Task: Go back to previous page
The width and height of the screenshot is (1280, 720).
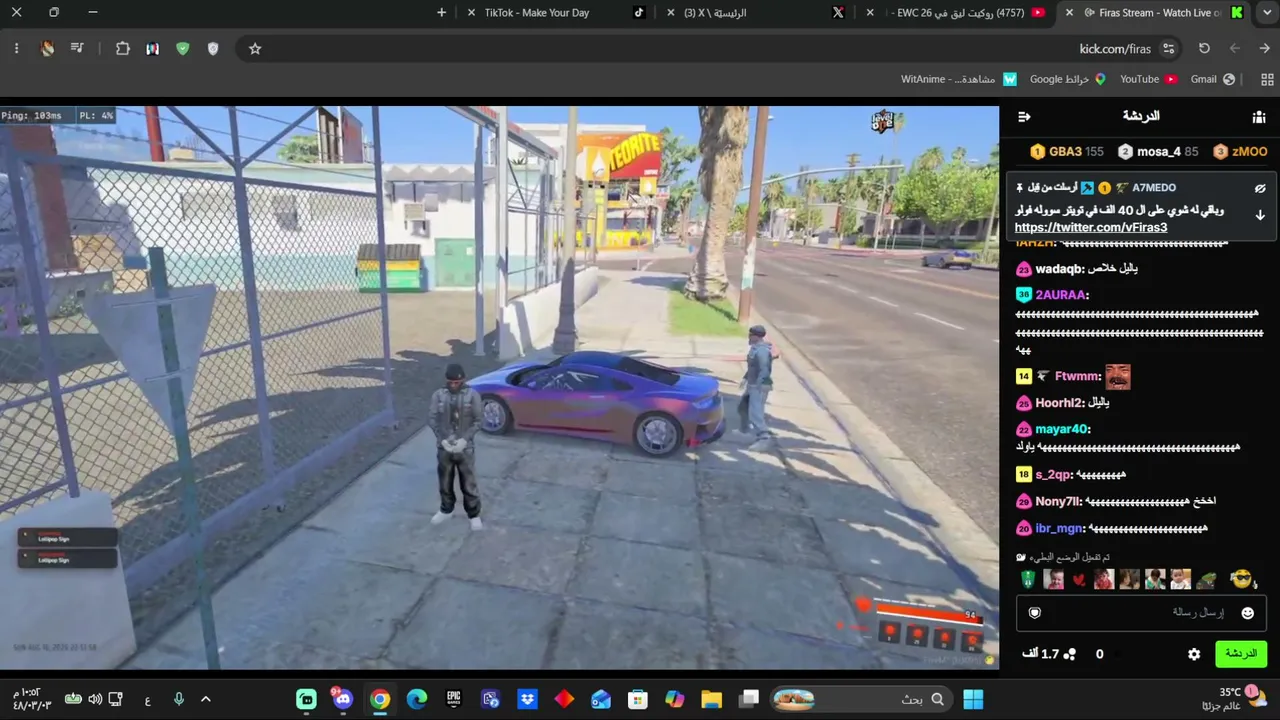Action: point(1265,49)
